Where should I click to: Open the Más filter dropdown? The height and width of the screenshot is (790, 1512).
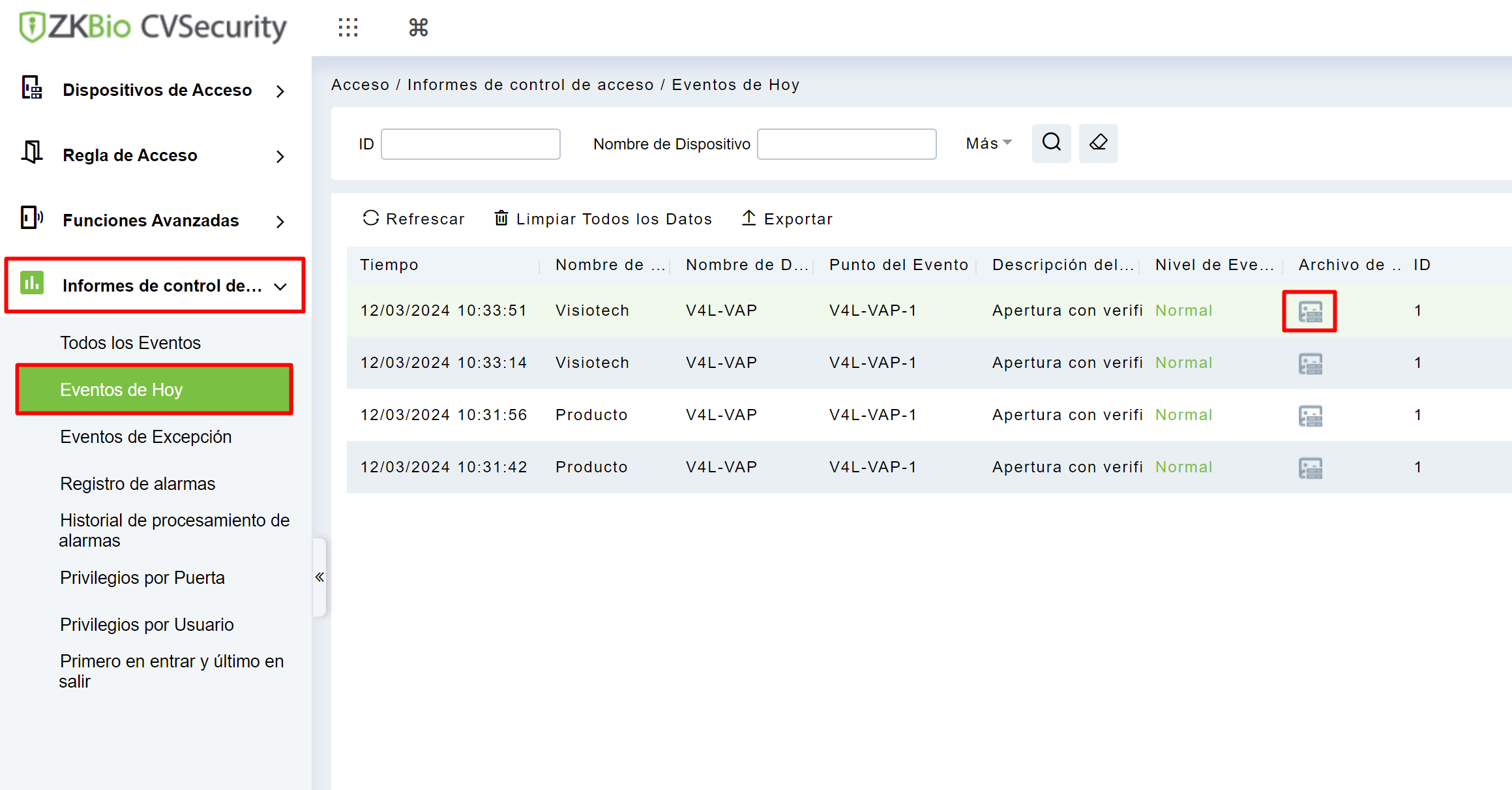point(988,144)
